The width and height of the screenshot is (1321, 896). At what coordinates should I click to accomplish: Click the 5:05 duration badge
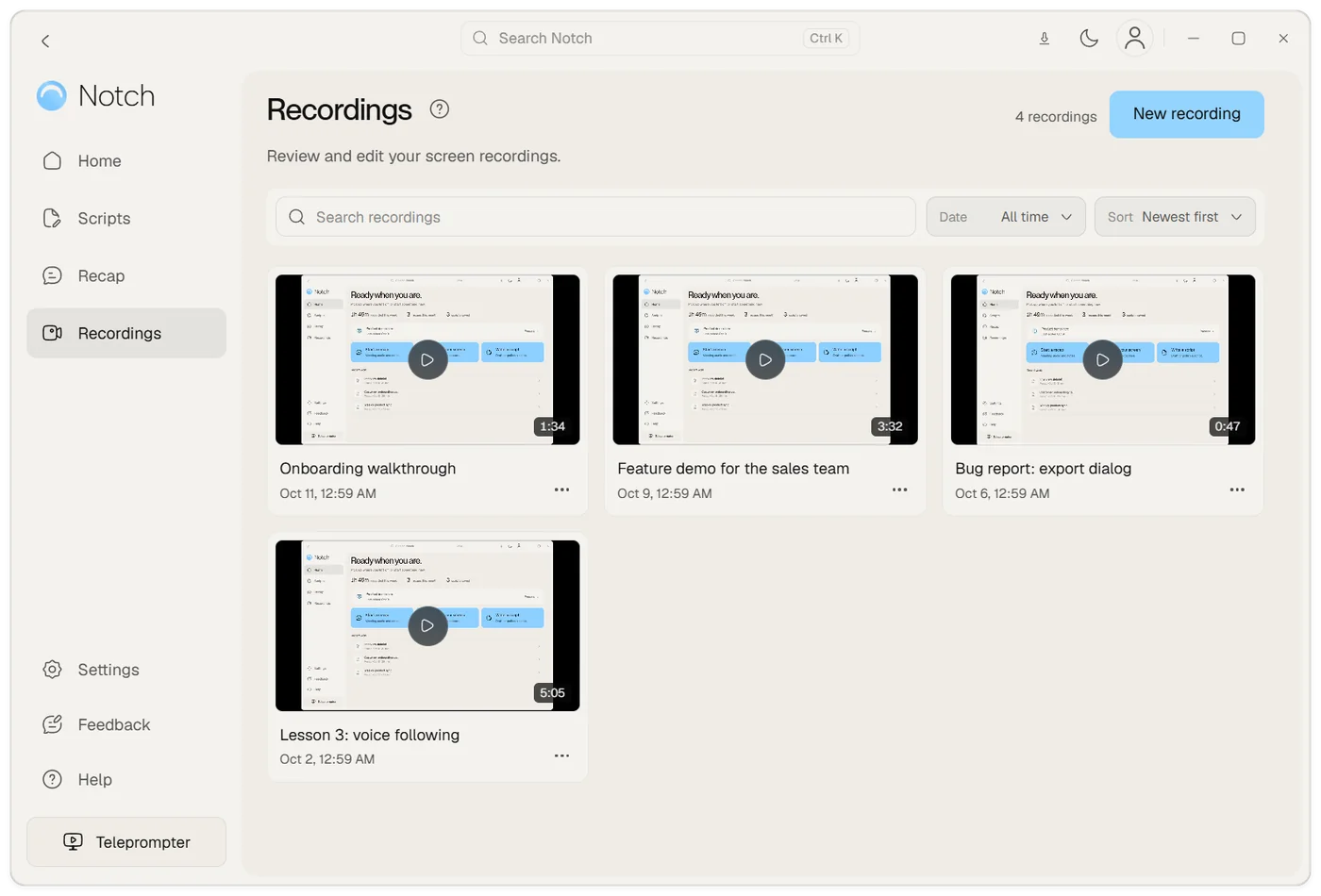552,692
